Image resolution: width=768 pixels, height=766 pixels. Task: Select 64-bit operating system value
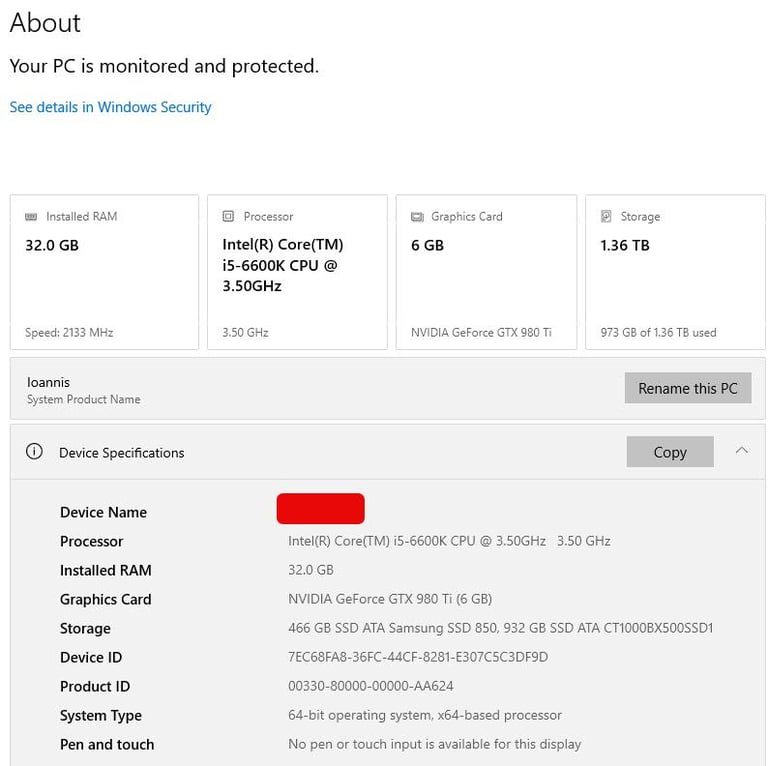(425, 715)
